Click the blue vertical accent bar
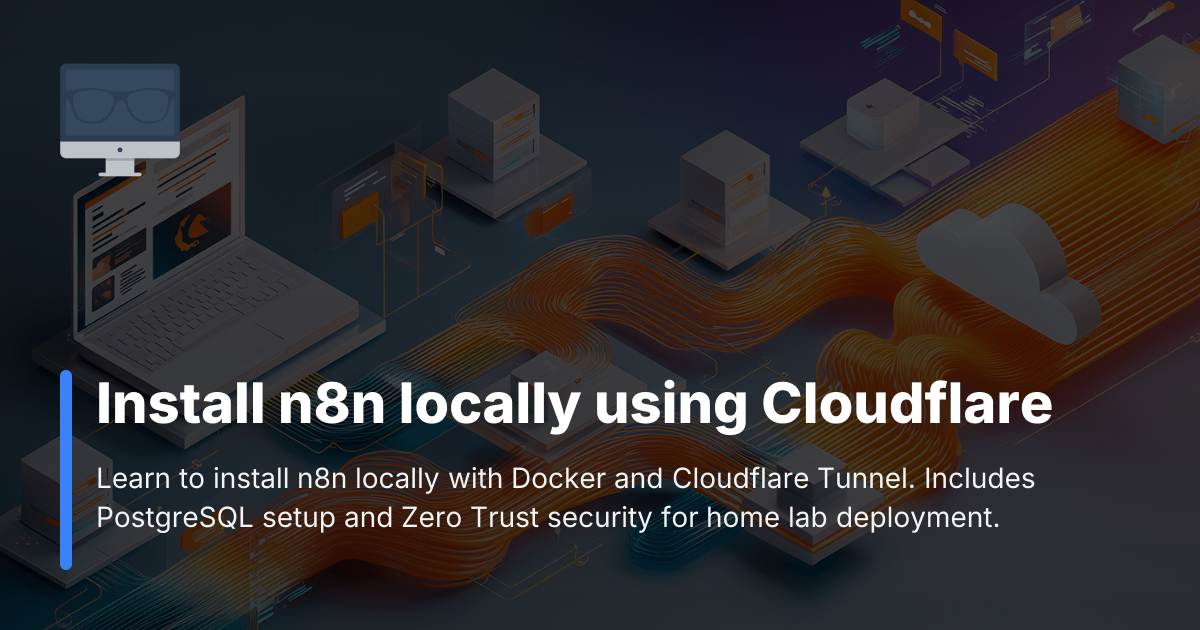This screenshot has height=630, width=1200. (x=66, y=470)
